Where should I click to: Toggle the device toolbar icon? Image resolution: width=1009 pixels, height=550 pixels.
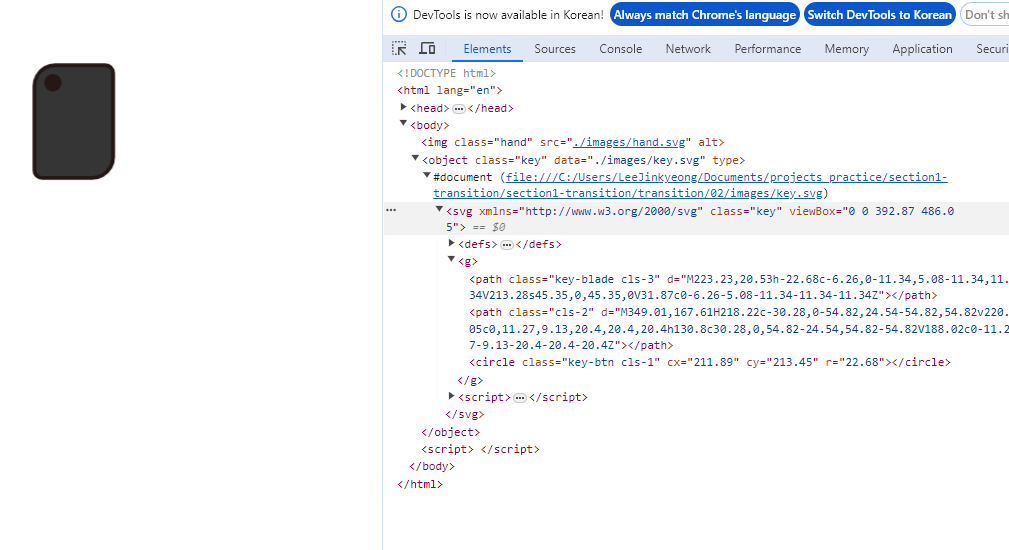pos(427,48)
